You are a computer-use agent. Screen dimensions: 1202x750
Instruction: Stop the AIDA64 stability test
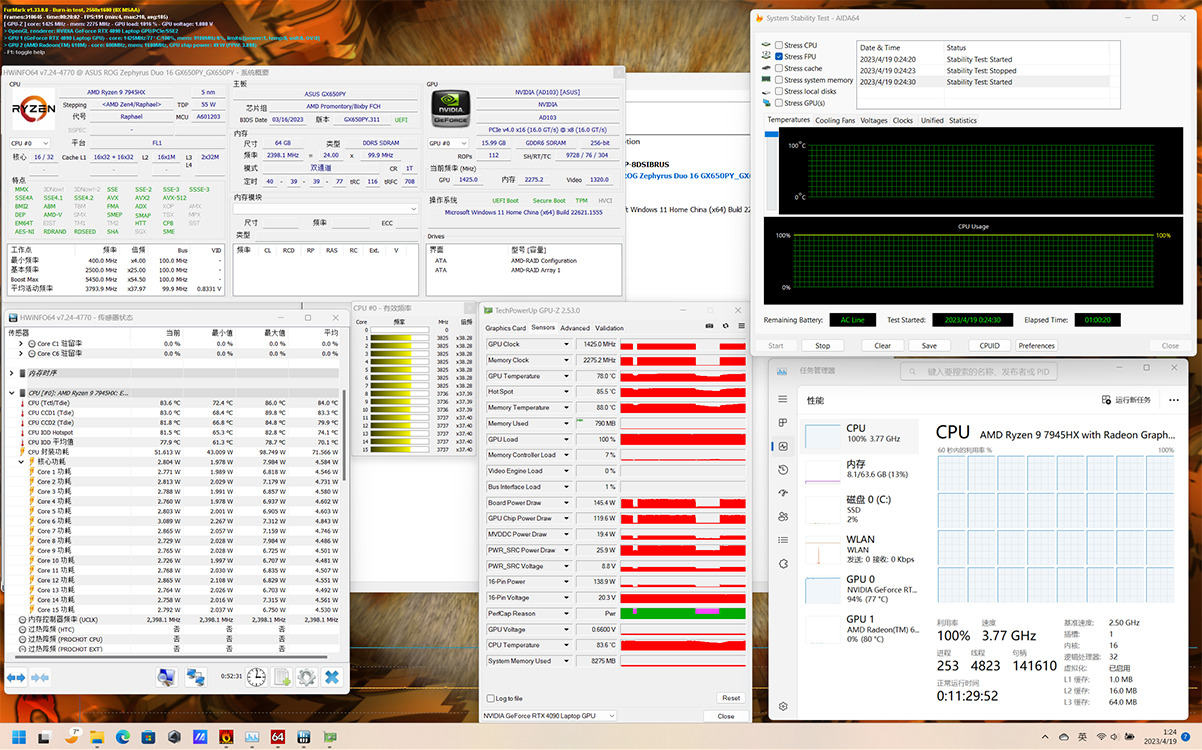822,346
